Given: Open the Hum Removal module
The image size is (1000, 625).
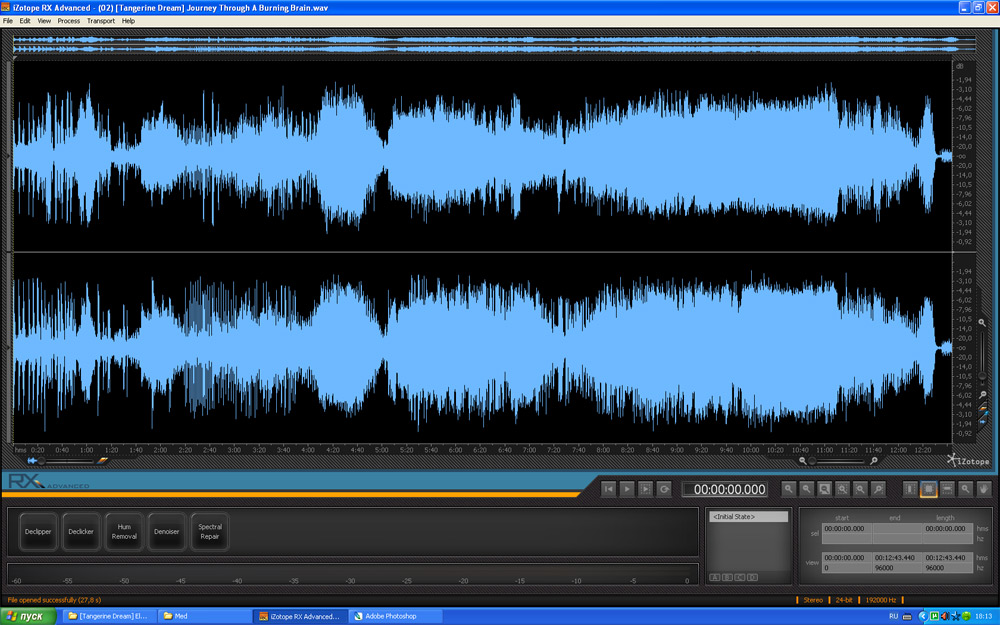Looking at the screenshot, I should click(x=124, y=532).
